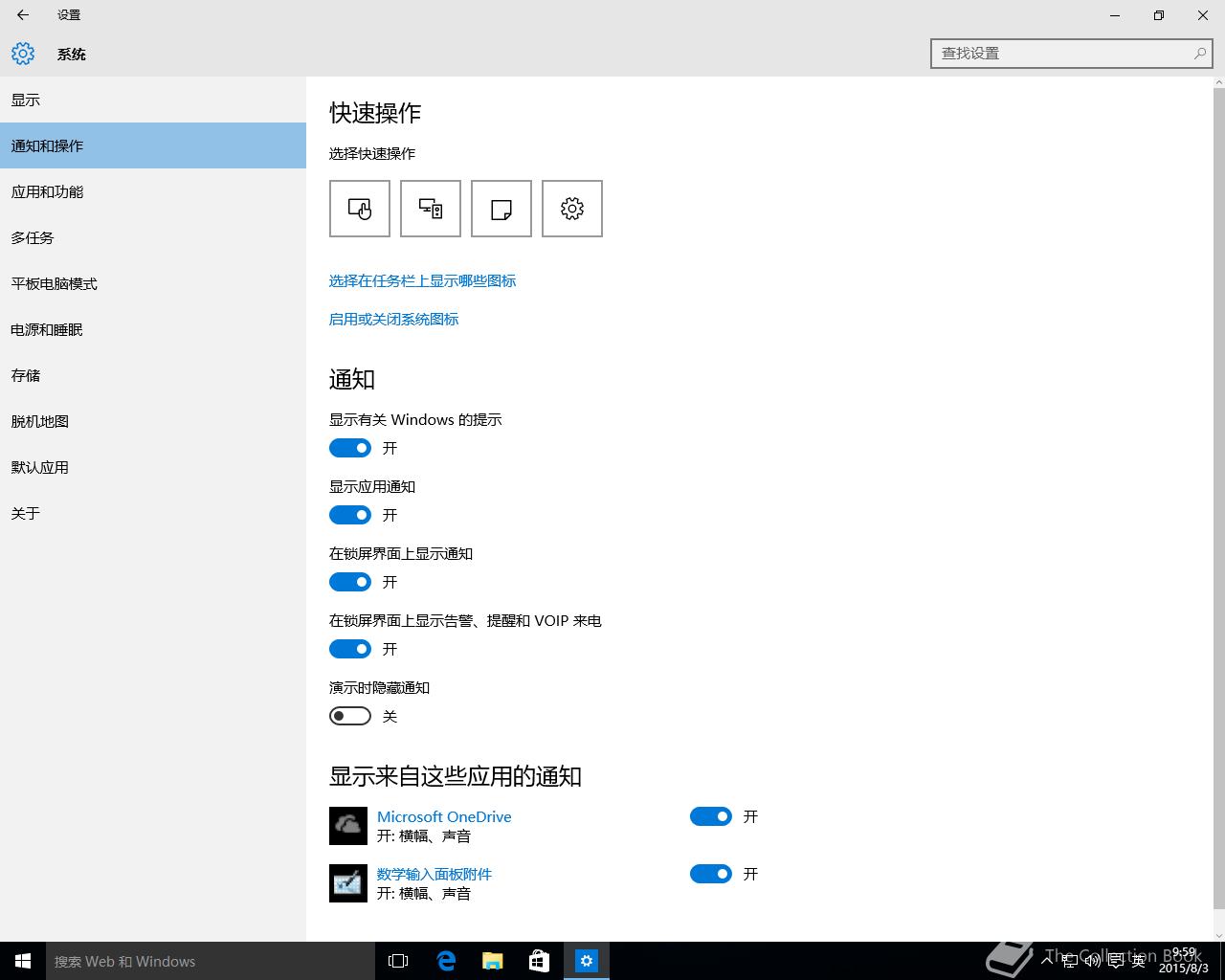This screenshot has width=1225, height=980.
Task: Open 脱机地图 in the sidebar
Action: click(153, 421)
